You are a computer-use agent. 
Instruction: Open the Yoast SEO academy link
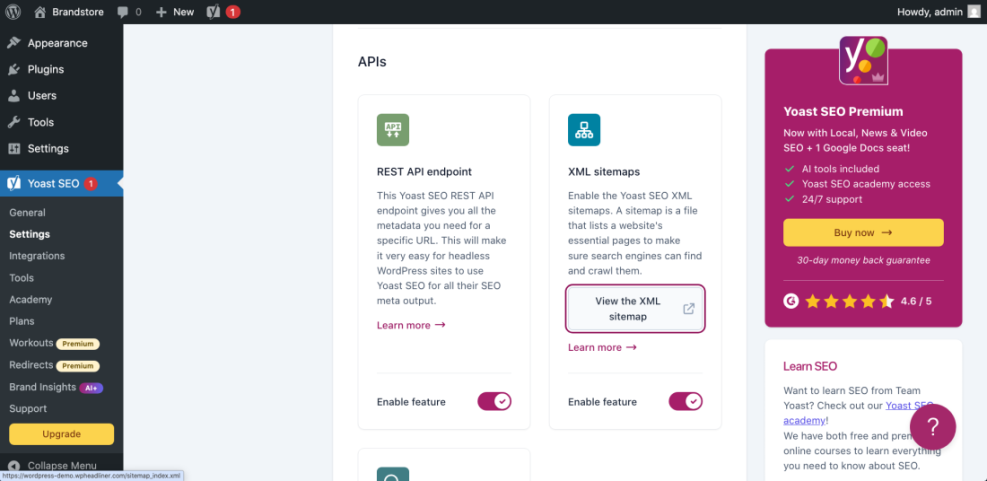[x=859, y=413]
